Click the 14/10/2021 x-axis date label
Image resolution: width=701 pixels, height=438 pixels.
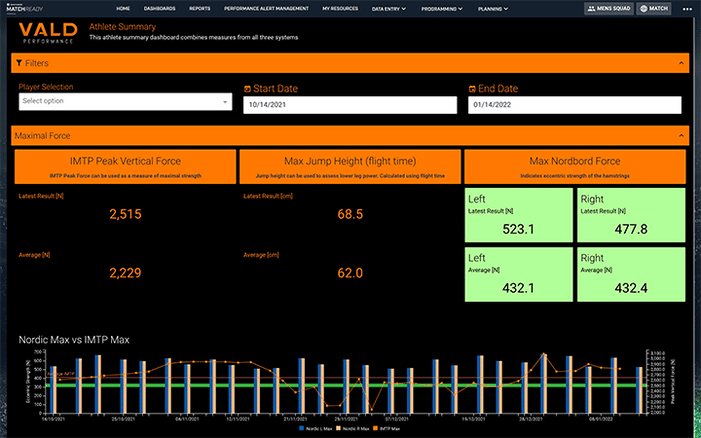(x=53, y=419)
